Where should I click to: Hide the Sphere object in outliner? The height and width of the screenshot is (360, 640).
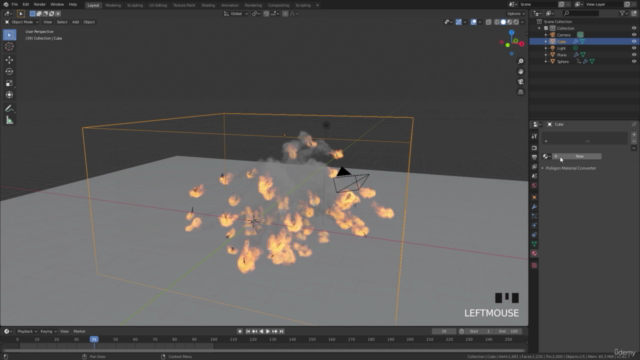coord(634,61)
